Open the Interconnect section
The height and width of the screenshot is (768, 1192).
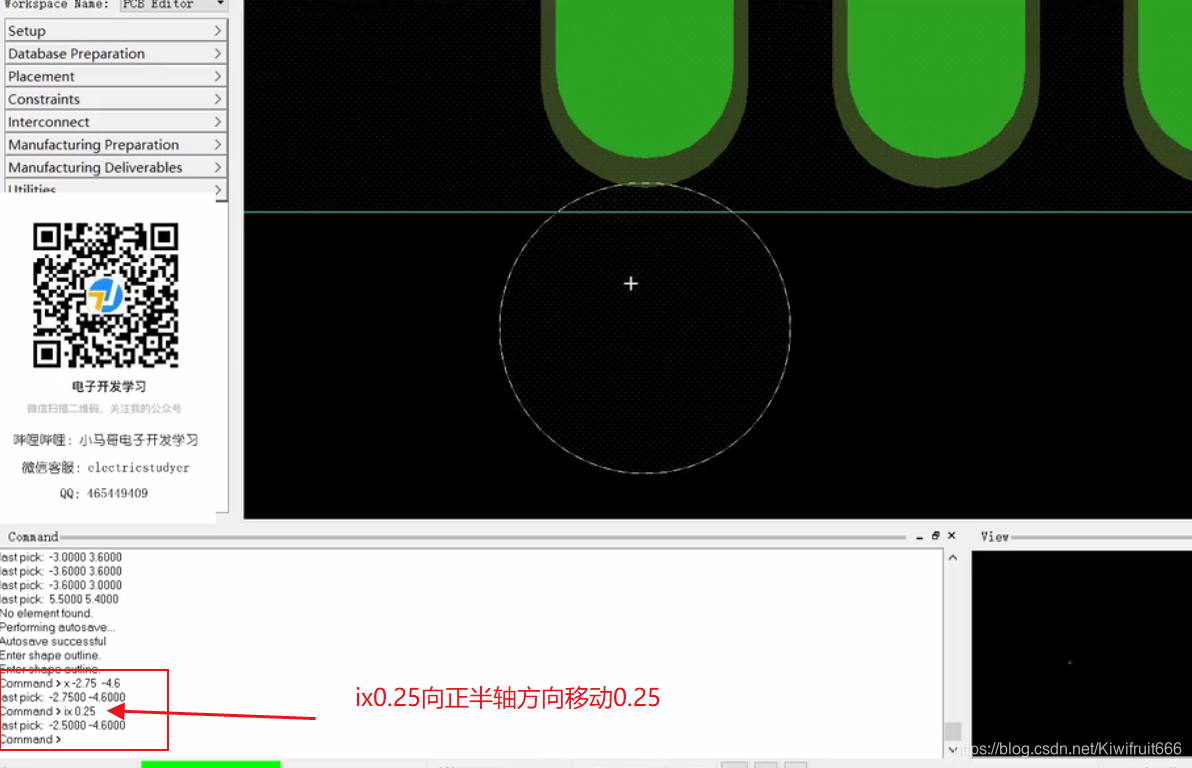(115, 121)
